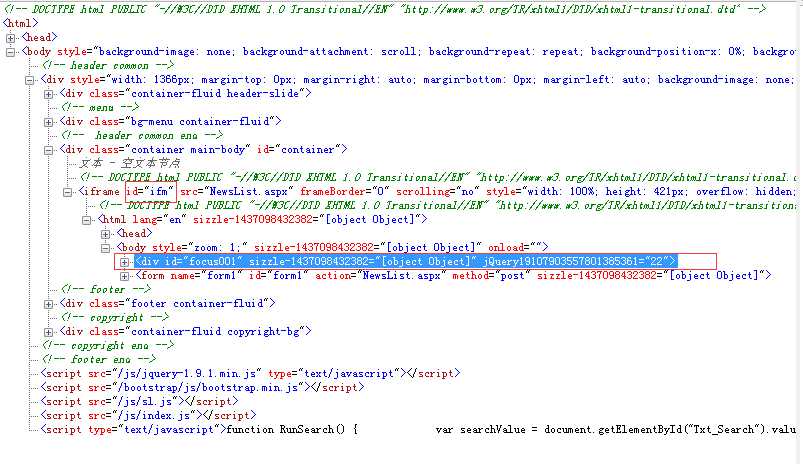Viewport: 803px width, 464px height.
Task: Select the root <html> tag
Action: point(20,23)
